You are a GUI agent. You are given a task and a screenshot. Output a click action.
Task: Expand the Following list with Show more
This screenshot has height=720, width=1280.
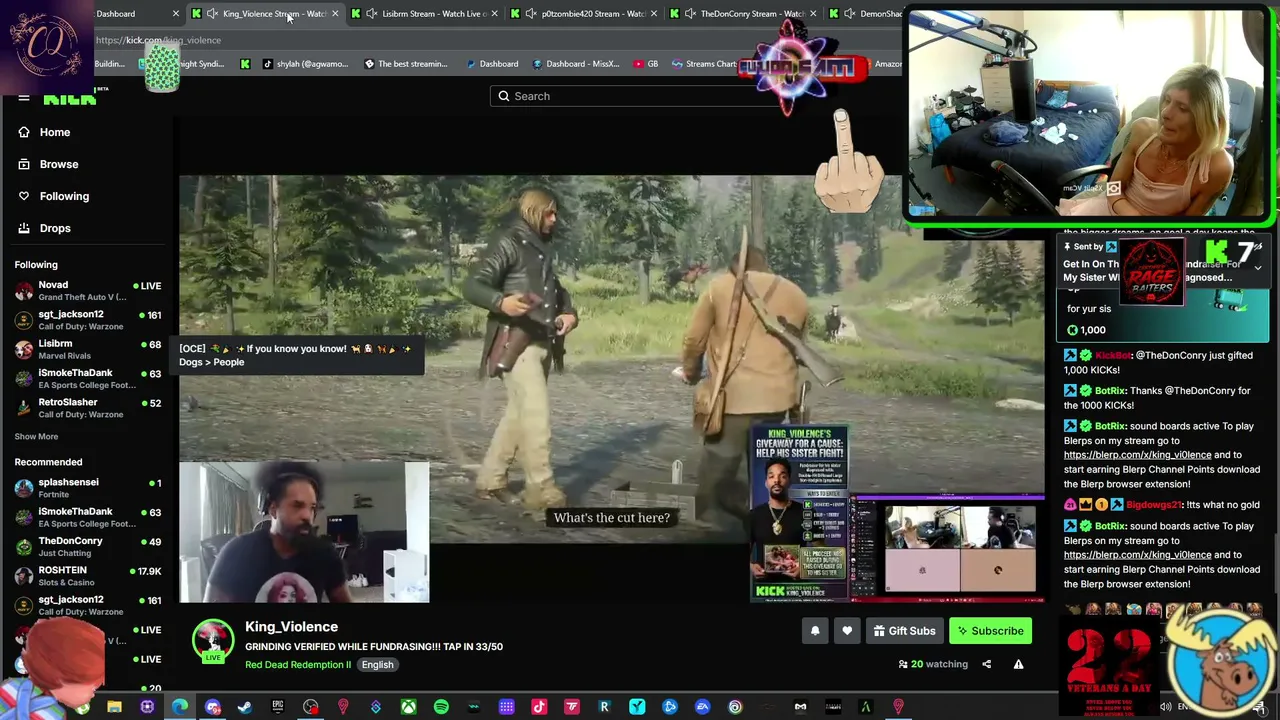point(36,436)
